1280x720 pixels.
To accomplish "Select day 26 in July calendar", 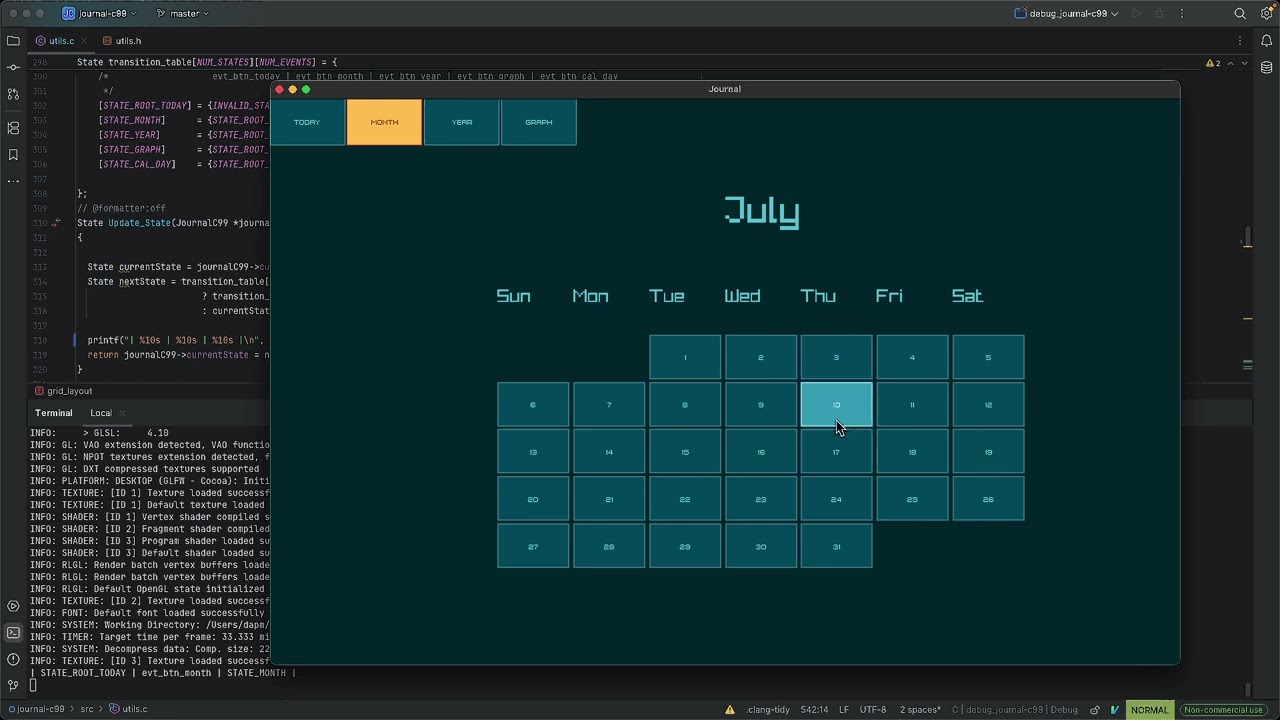I will 988,499.
